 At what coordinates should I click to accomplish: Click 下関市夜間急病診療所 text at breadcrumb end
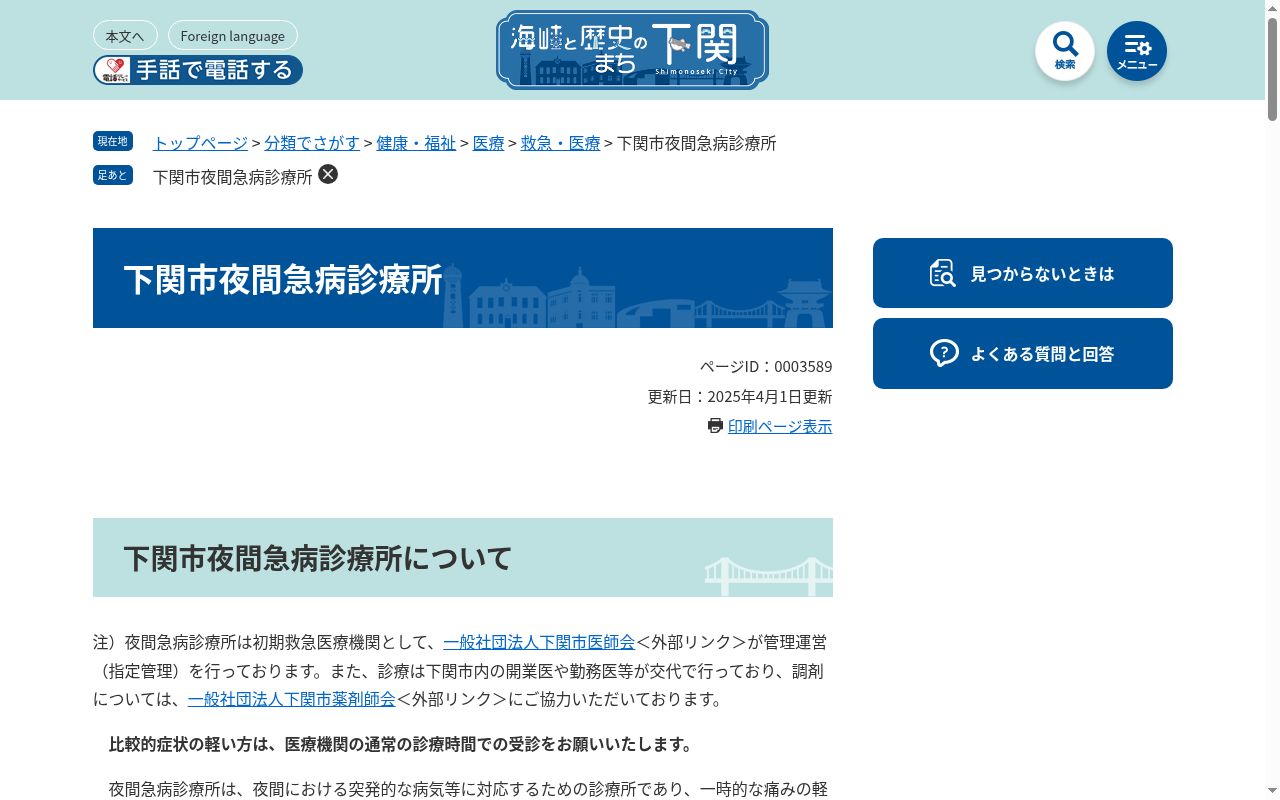(697, 143)
